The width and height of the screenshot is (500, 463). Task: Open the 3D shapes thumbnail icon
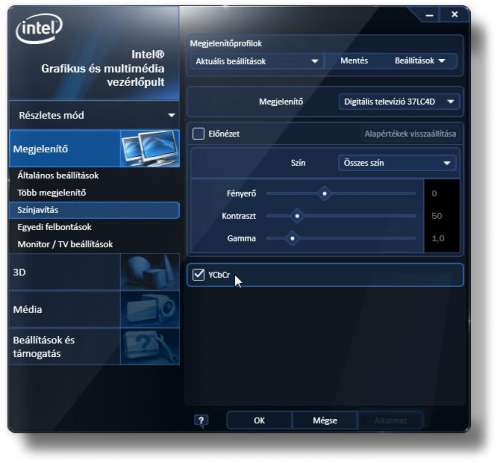pyautogui.click(x=150, y=272)
